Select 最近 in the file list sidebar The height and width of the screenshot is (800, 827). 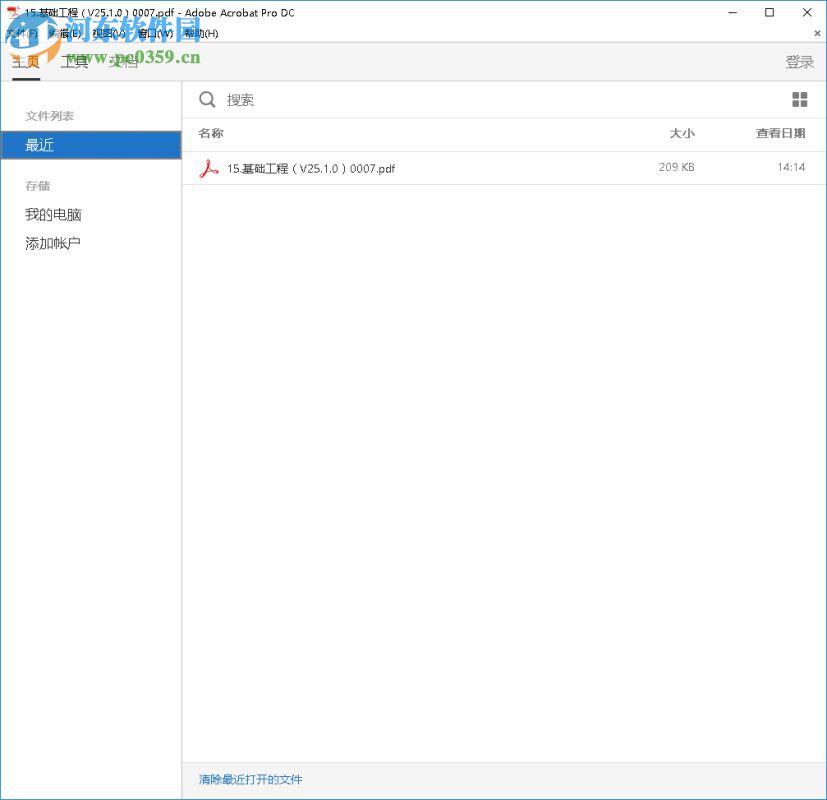tap(40, 144)
